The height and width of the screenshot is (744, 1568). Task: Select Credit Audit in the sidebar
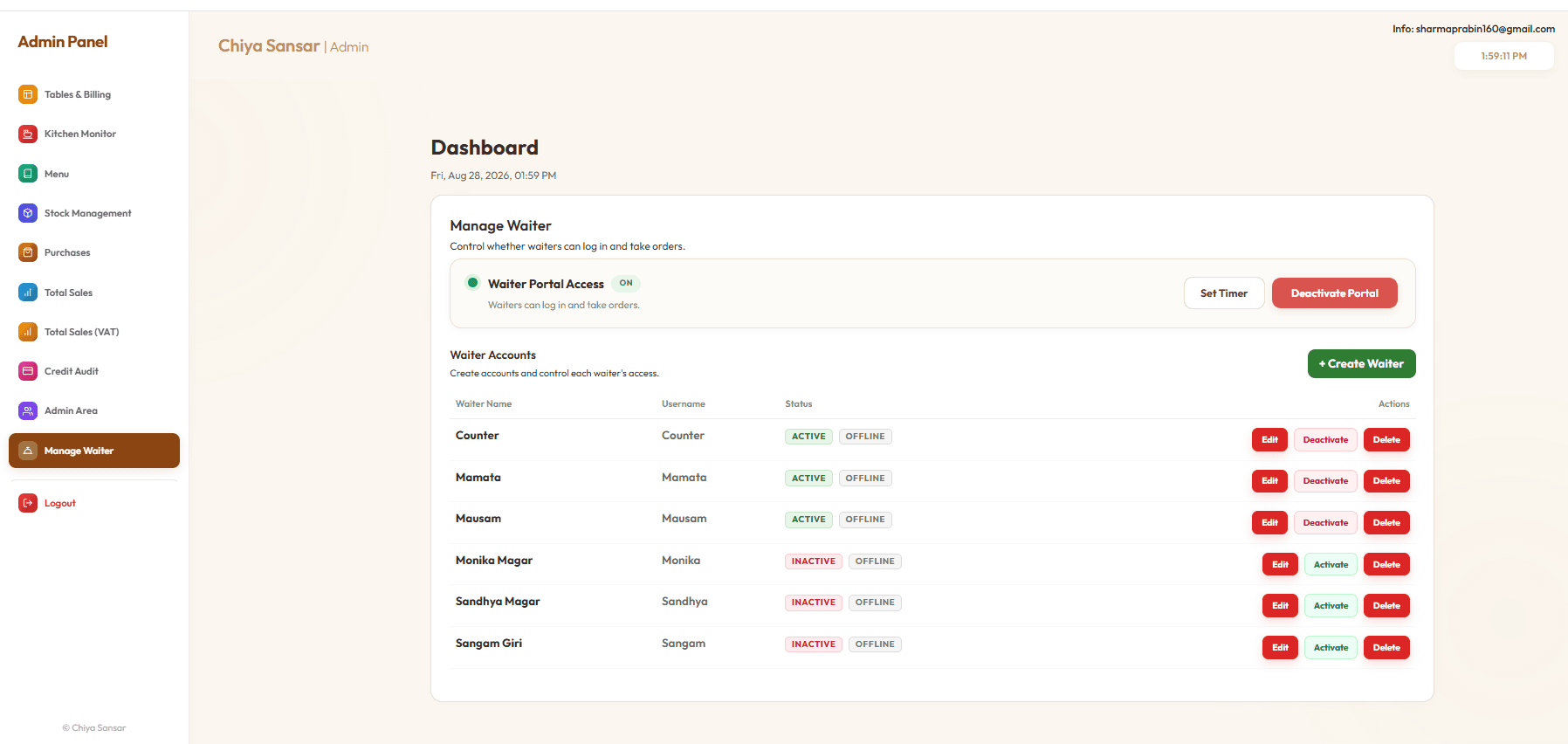point(94,371)
